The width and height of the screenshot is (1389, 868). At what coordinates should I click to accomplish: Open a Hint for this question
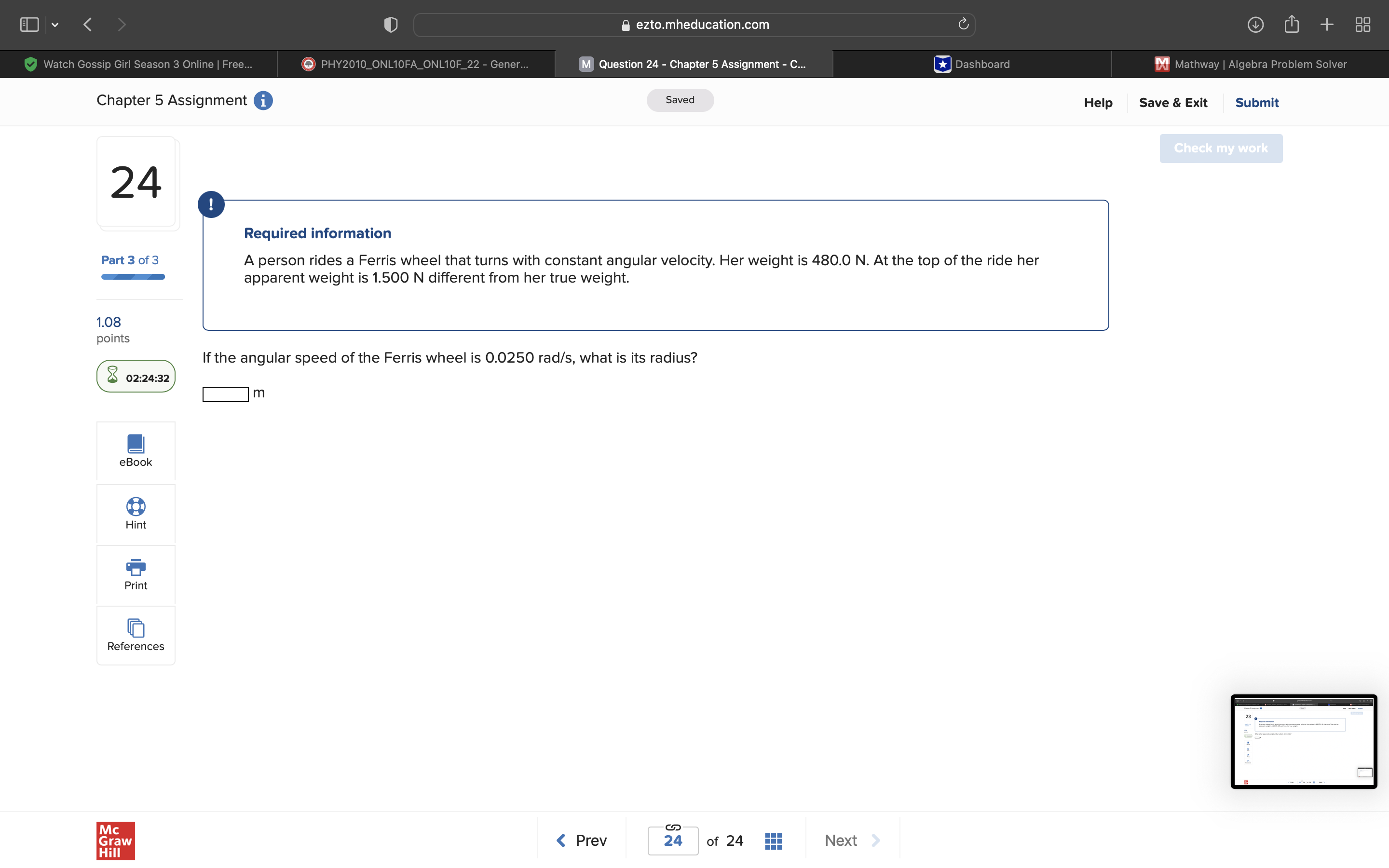point(136,514)
